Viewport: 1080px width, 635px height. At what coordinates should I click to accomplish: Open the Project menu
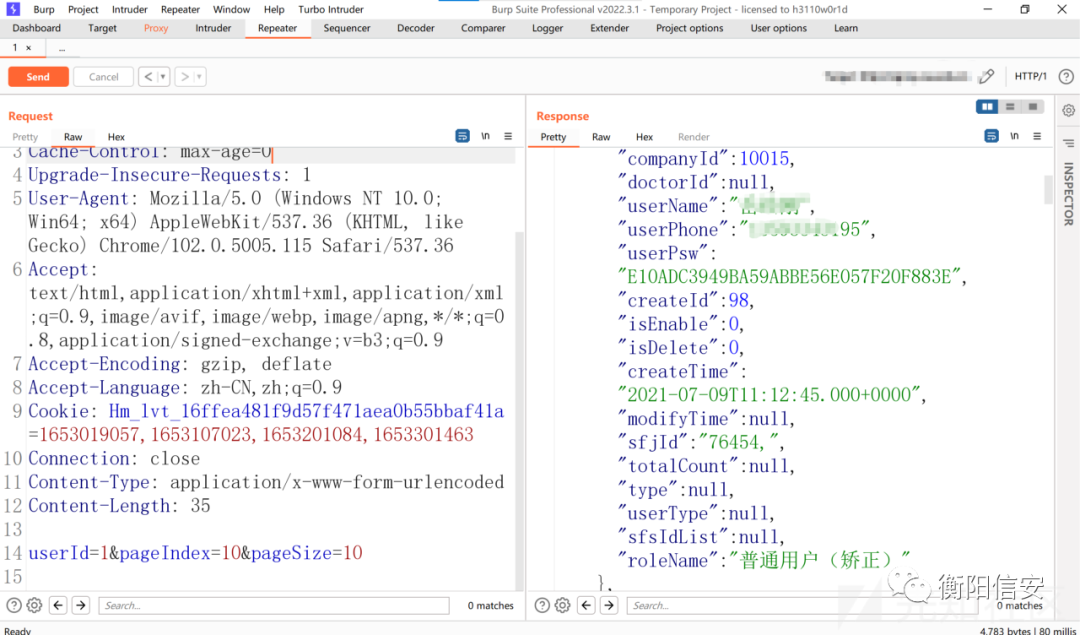coord(83,10)
